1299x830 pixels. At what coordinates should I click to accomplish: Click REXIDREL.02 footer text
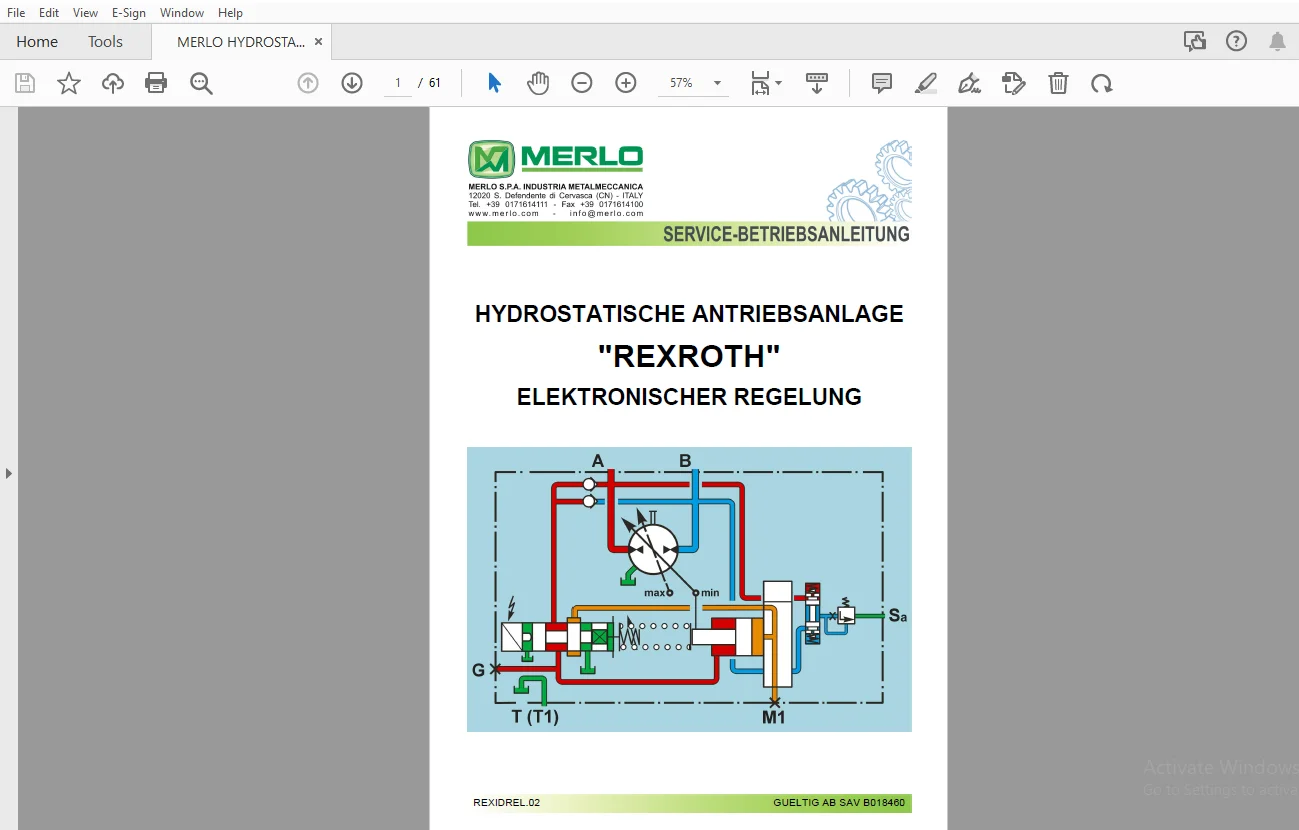tap(507, 803)
